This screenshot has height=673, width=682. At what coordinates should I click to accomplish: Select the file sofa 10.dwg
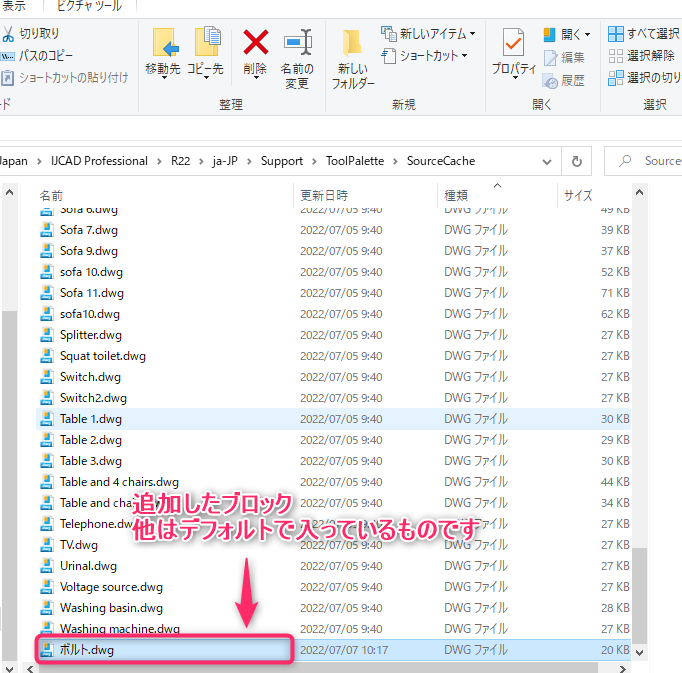tap(91, 272)
